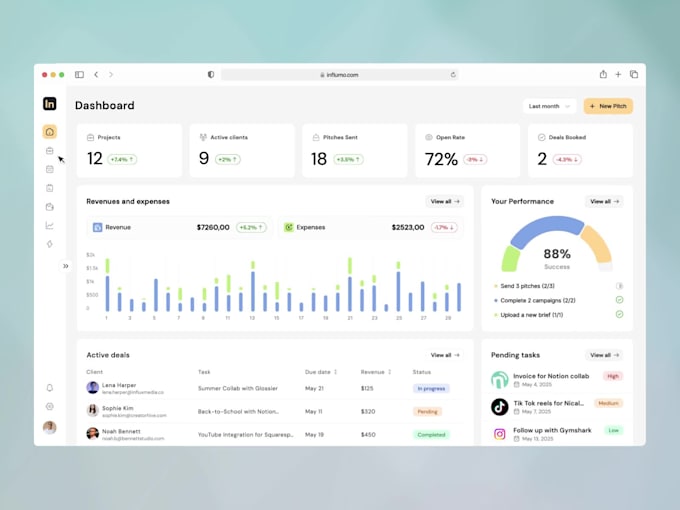The height and width of the screenshot is (510, 680).
Task: Click the privacy shield icon
Action: pos(211,75)
